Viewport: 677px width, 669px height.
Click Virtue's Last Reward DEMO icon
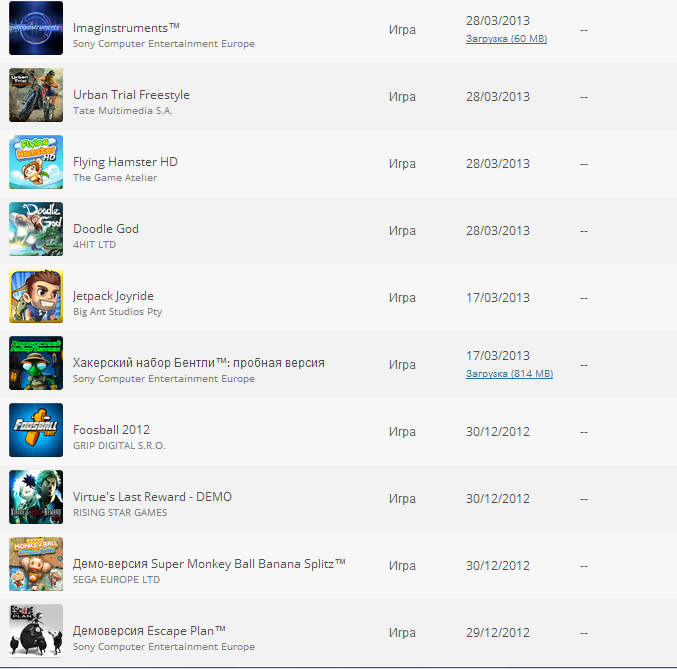click(36, 497)
